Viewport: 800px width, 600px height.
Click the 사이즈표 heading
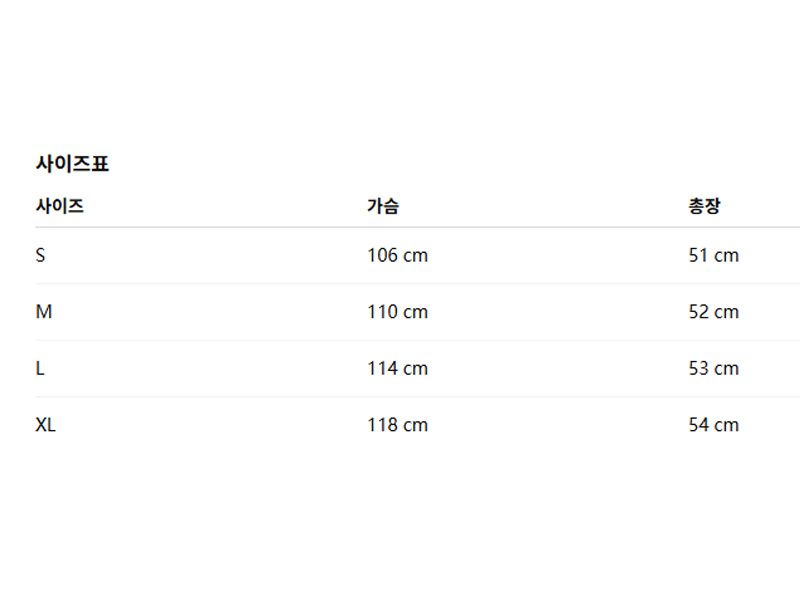[72, 164]
